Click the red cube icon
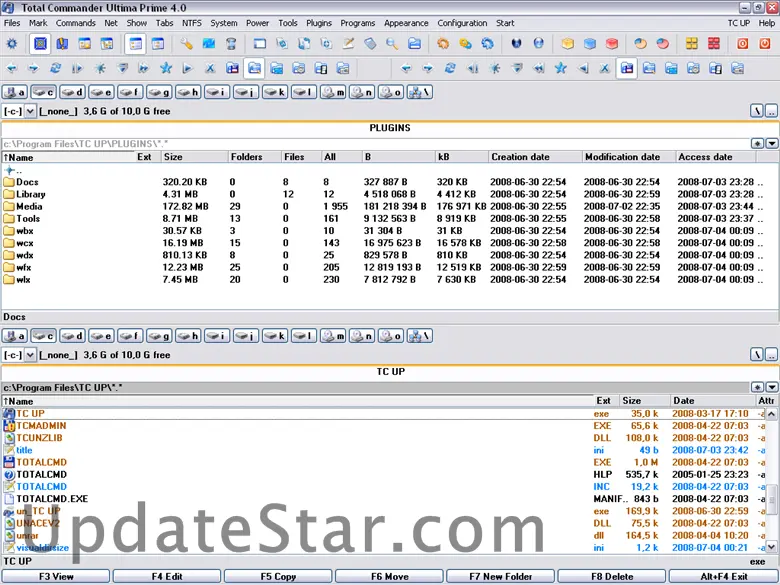Image resolution: width=780 pixels, height=585 pixels. [x=612, y=44]
